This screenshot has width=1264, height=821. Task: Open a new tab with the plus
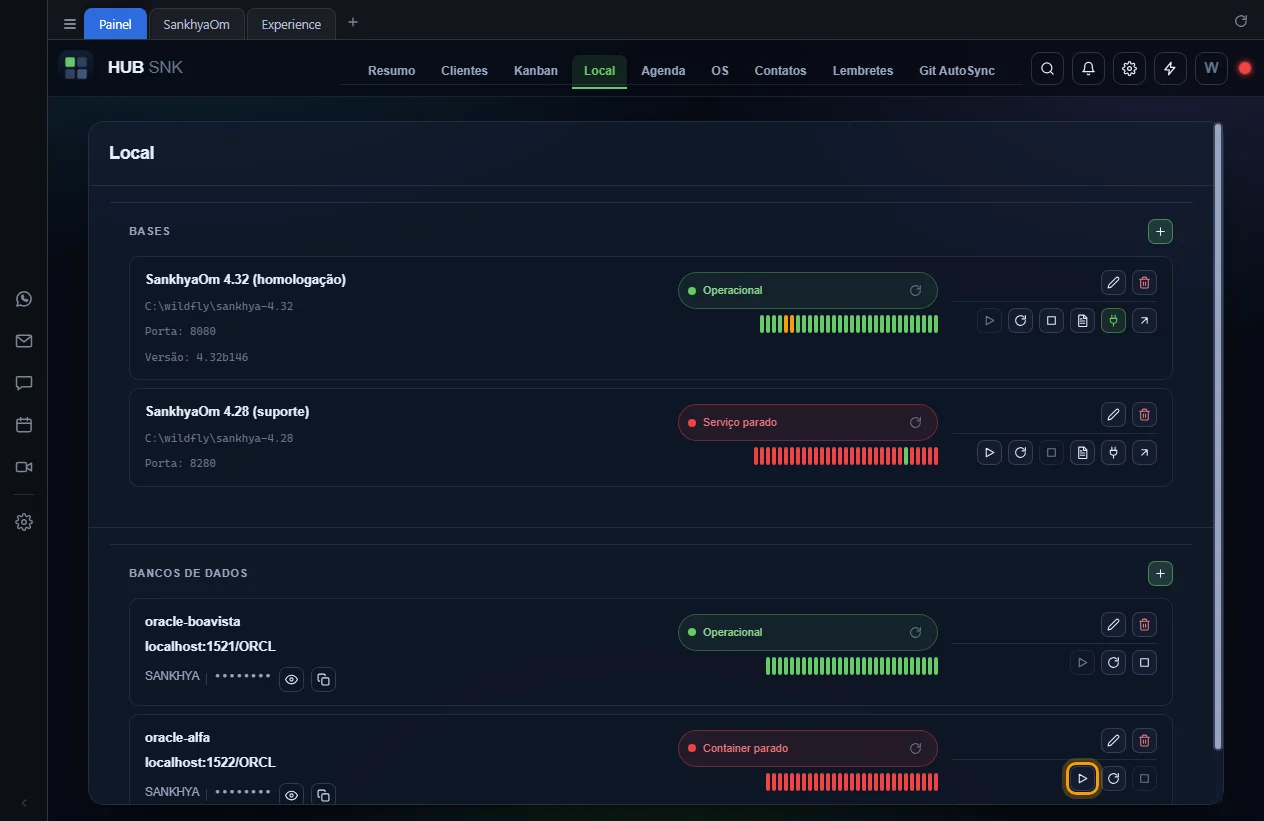(353, 22)
